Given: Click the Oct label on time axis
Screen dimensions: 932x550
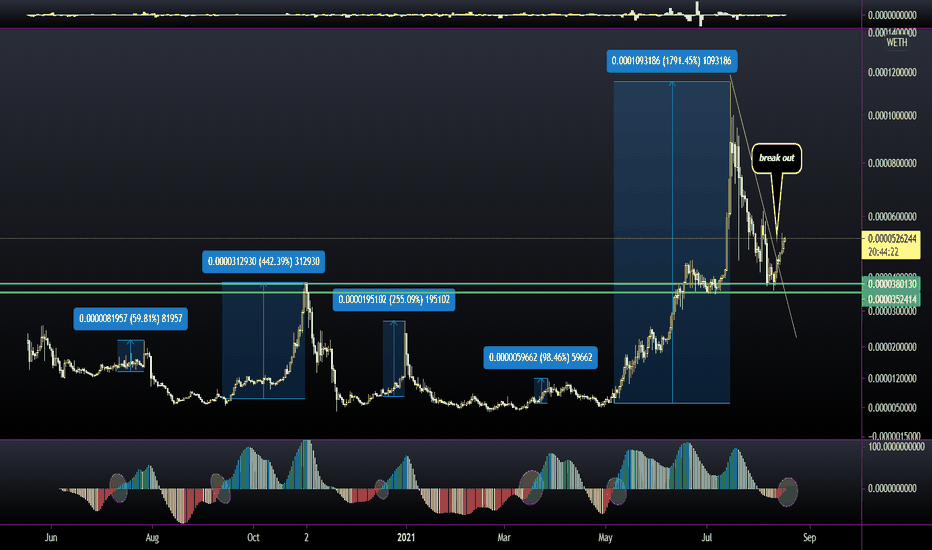Looking at the screenshot, I should [253, 538].
